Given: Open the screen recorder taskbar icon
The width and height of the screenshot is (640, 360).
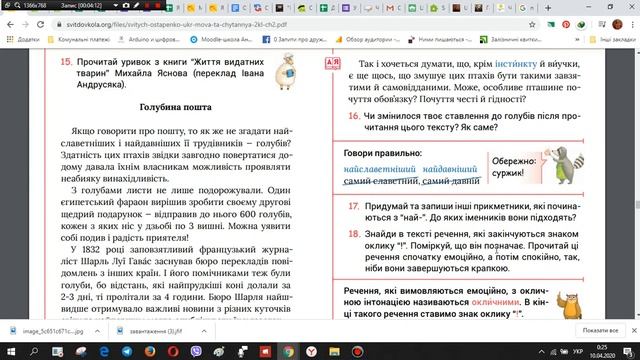Looking at the screenshot, I should point(358,351).
